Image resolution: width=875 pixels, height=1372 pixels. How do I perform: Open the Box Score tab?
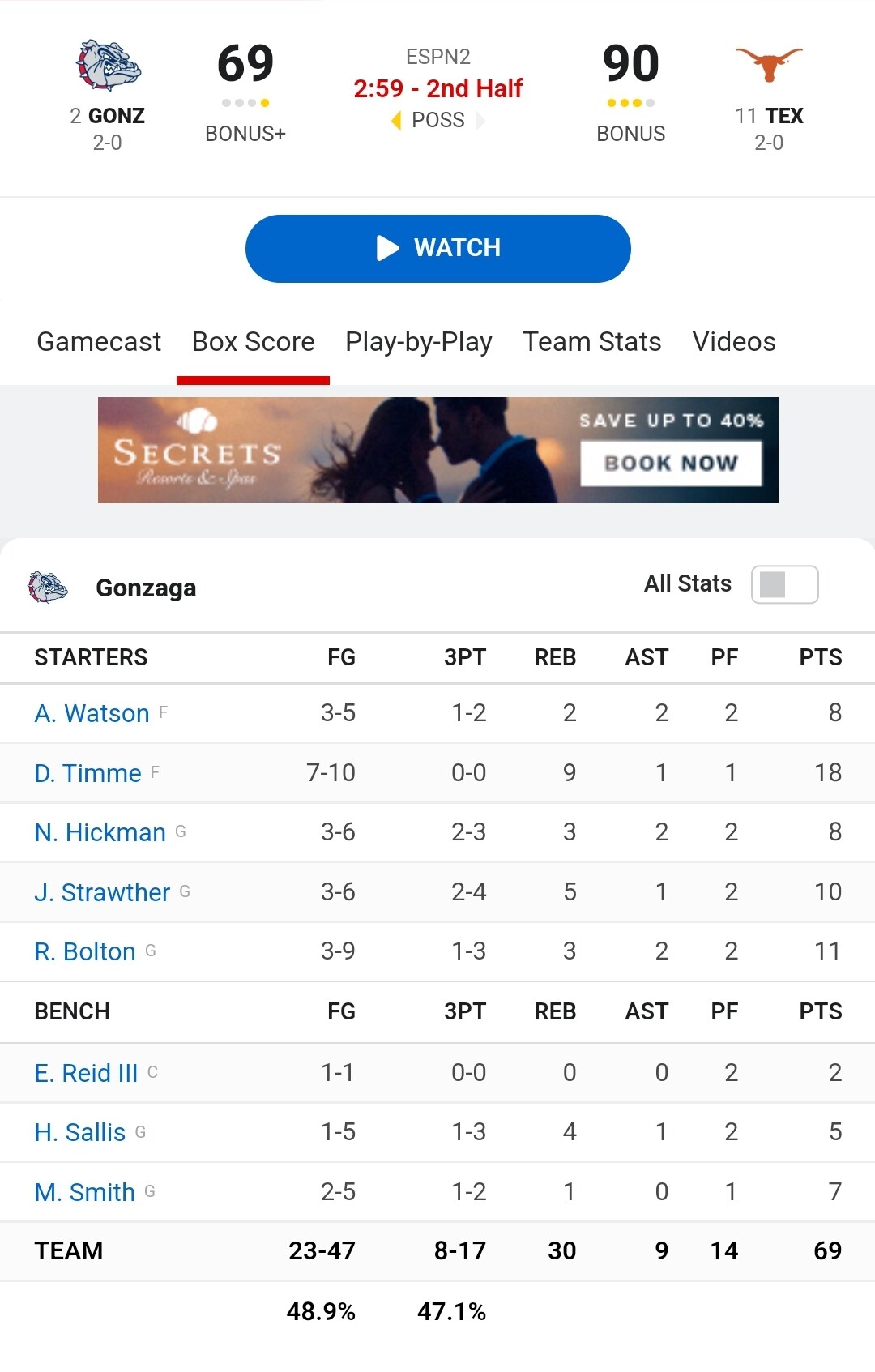(254, 342)
